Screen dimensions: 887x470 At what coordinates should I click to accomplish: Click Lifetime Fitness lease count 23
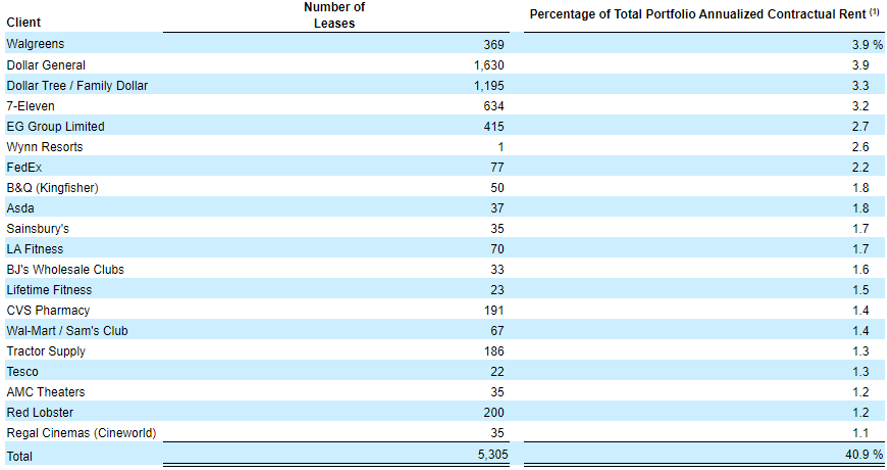pyautogui.click(x=497, y=290)
